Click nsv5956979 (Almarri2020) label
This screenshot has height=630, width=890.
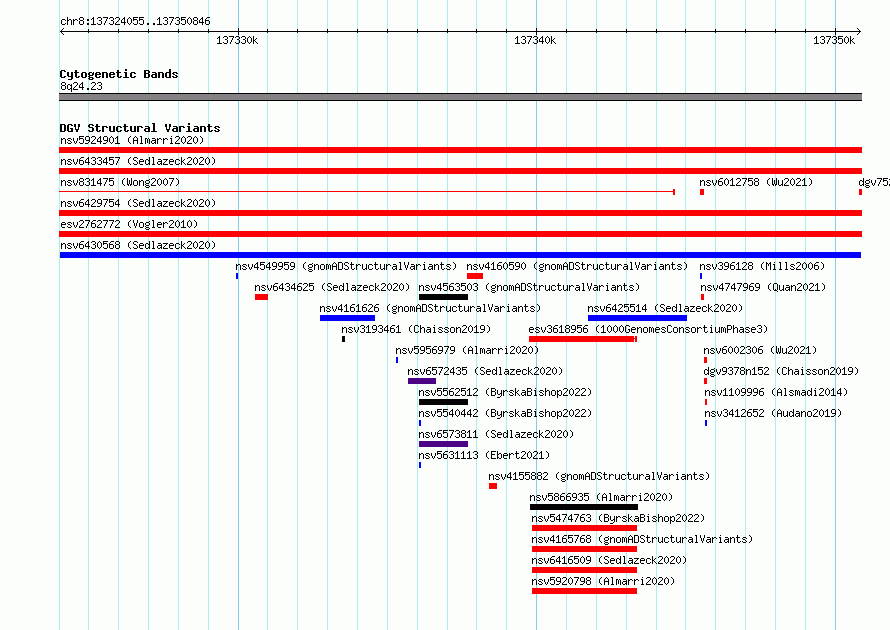[x=467, y=350]
